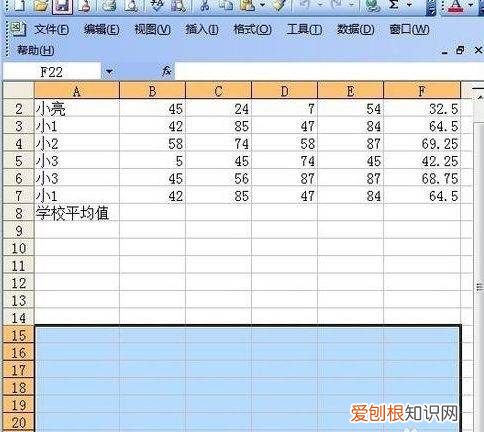This screenshot has width=484, height=432.
Task: Click into the formula bar
Action: 329,71
